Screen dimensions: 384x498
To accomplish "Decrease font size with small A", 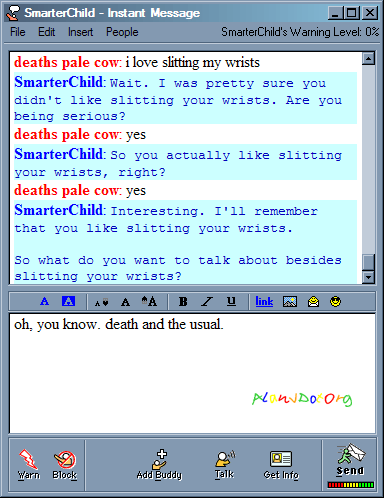I will 101,303.
